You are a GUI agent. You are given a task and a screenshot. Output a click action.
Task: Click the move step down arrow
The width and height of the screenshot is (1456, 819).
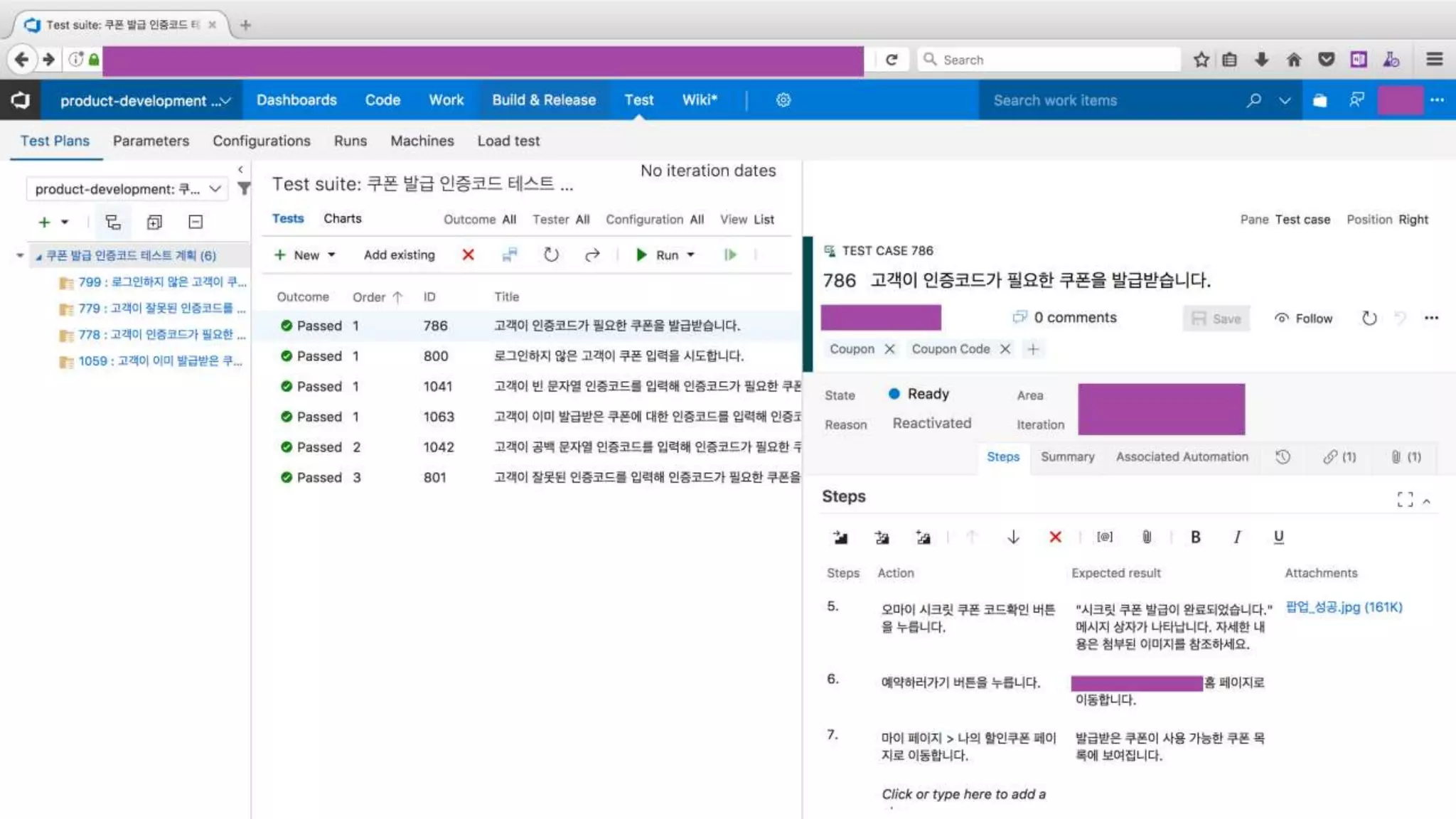1013,537
